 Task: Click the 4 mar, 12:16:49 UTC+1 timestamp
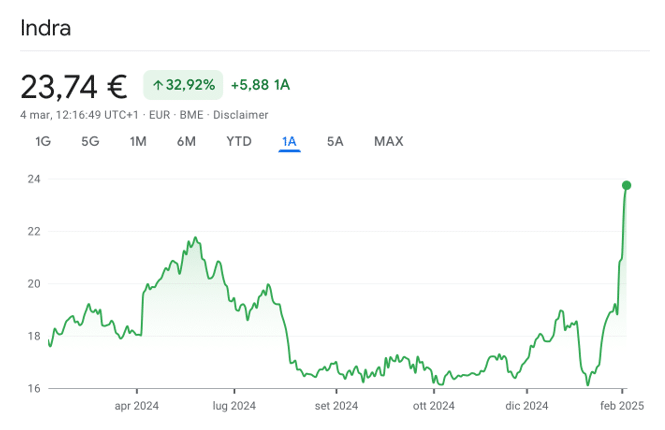(x=79, y=115)
